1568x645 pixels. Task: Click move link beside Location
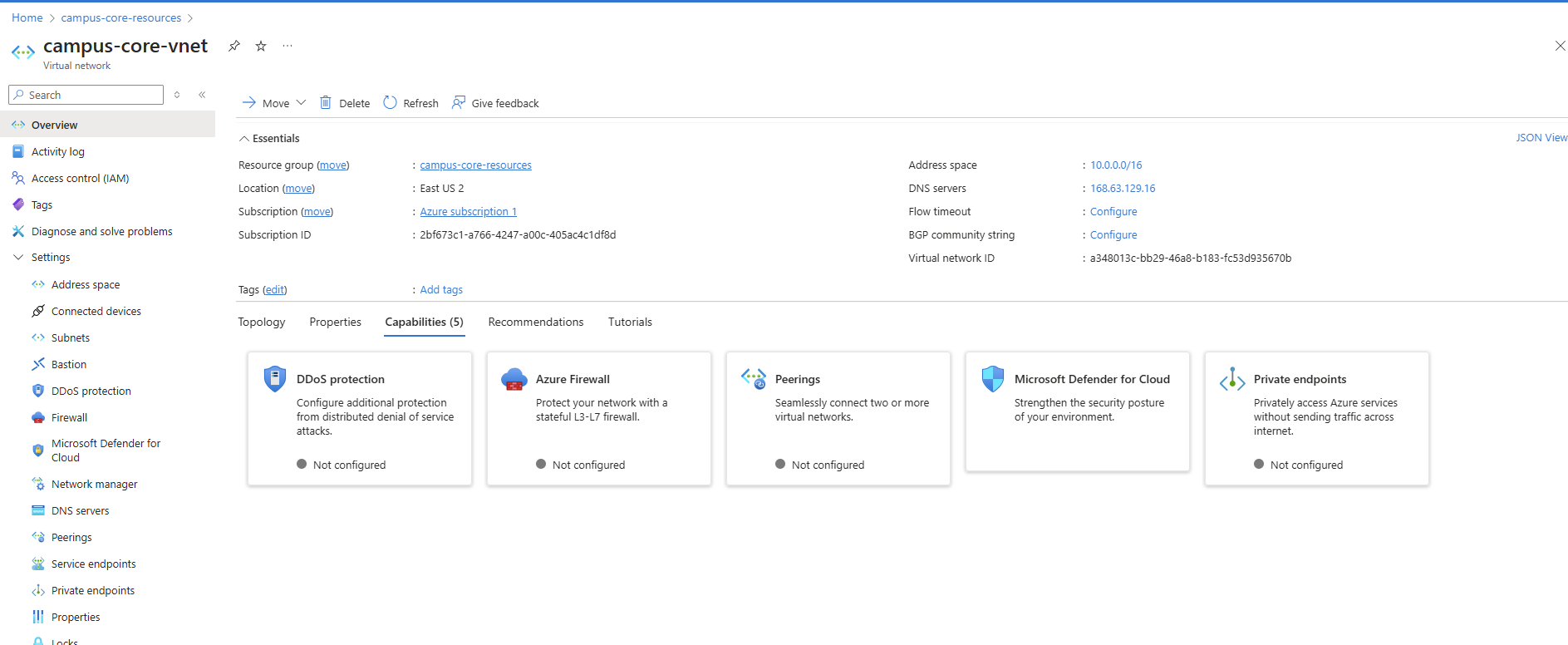(x=299, y=189)
